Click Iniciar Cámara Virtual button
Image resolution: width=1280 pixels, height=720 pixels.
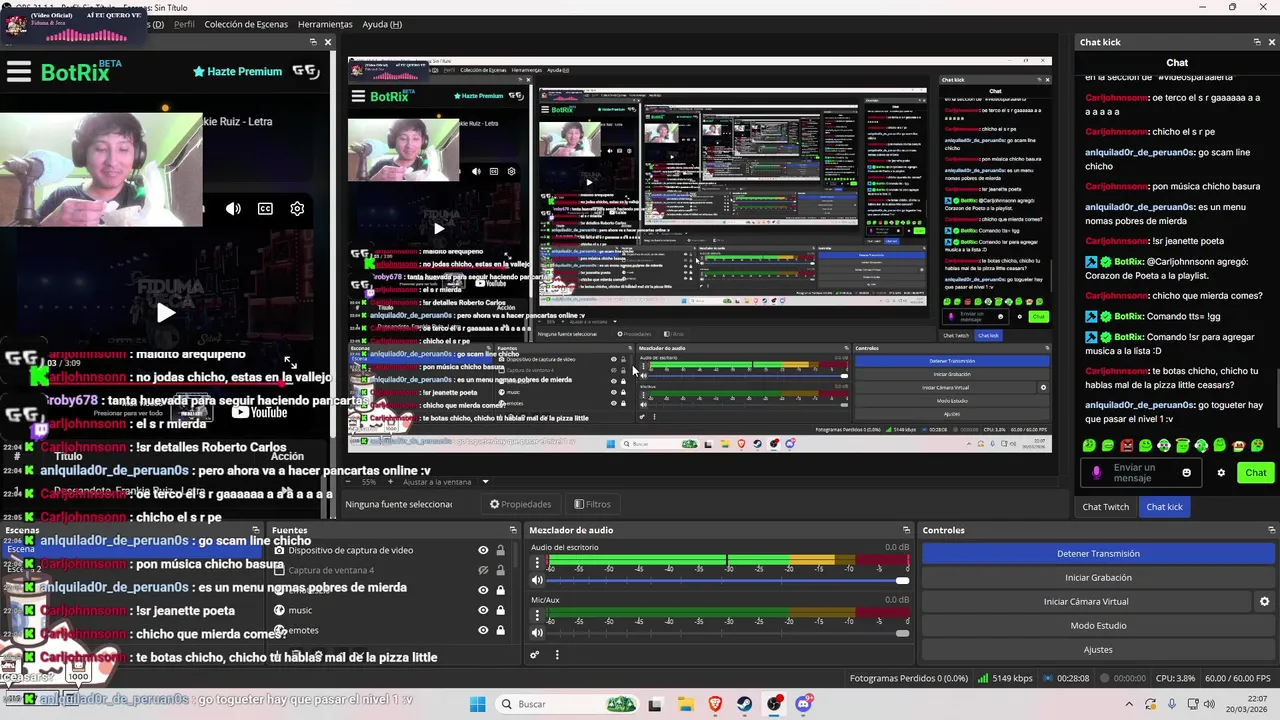pyautogui.click(x=1086, y=601)
